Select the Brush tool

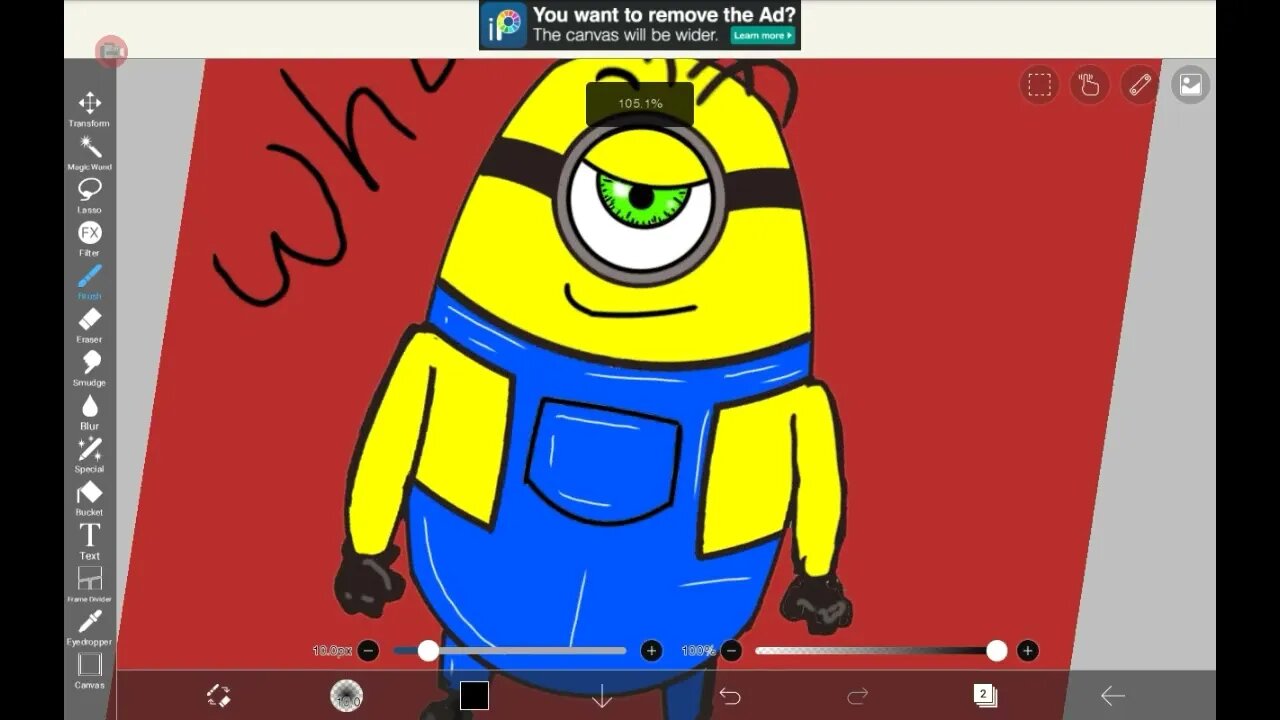[x=90, y=282]
